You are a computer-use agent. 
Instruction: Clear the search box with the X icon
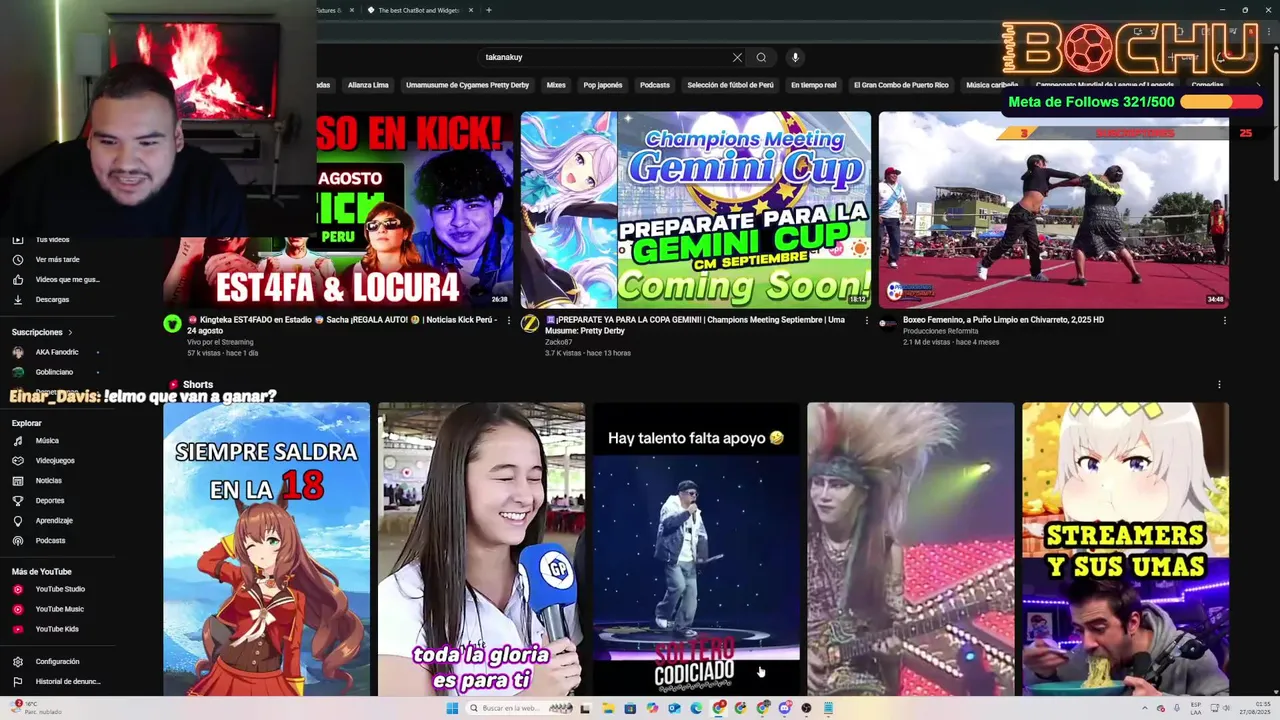[737, 57]
